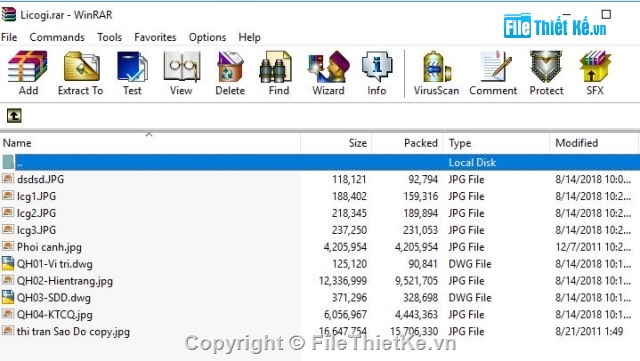The height and width of the screenshot is (361, 640).
Task: Select file name QH03-SDD.dwg
Action: (54, 298)
